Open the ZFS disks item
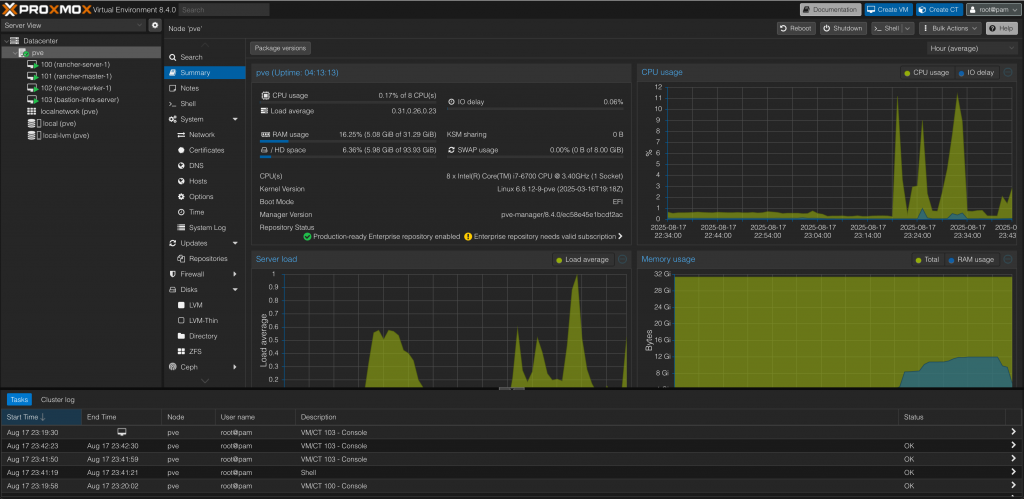This screenshot has width=1024, height=499. (x=204, y=351)
